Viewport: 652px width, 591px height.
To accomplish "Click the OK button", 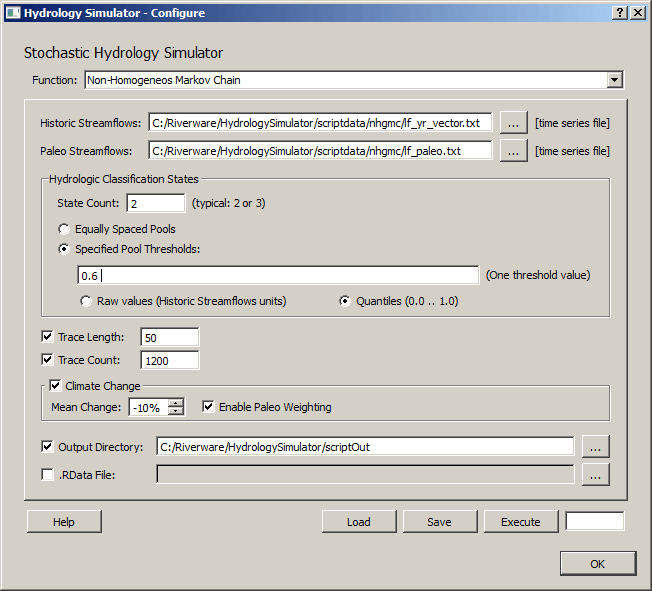I will [x=598, y=564].
